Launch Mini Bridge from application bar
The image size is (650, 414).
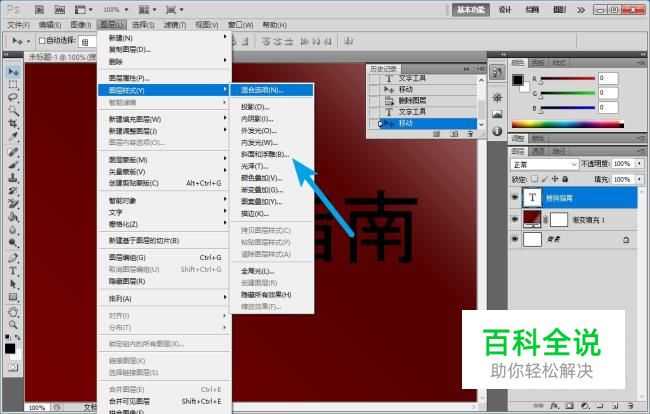(x=60, y=9)
